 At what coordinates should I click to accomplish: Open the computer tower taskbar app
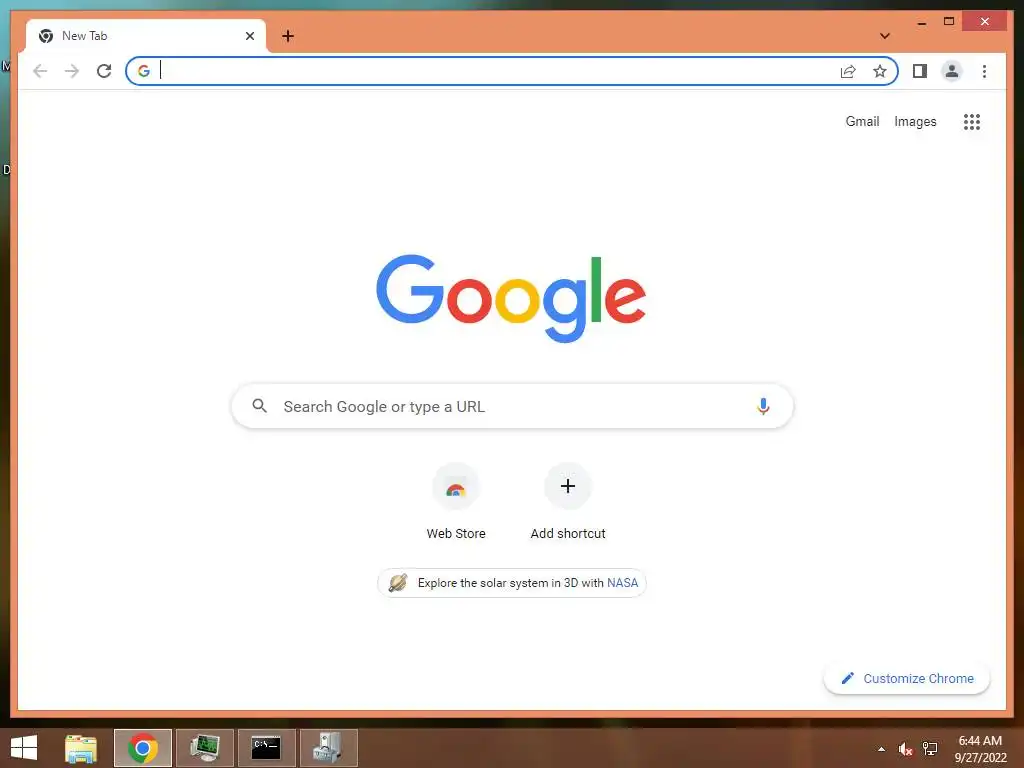(328, 748)
